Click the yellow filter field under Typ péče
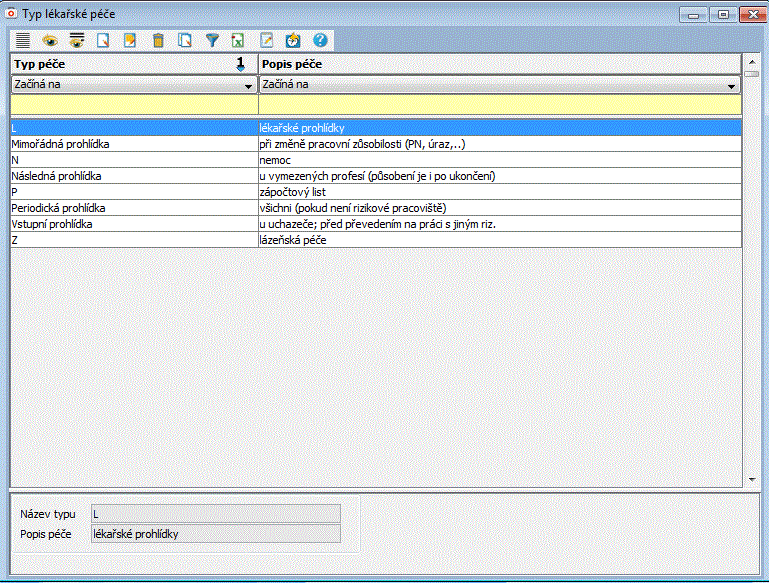 pos(133,104)
